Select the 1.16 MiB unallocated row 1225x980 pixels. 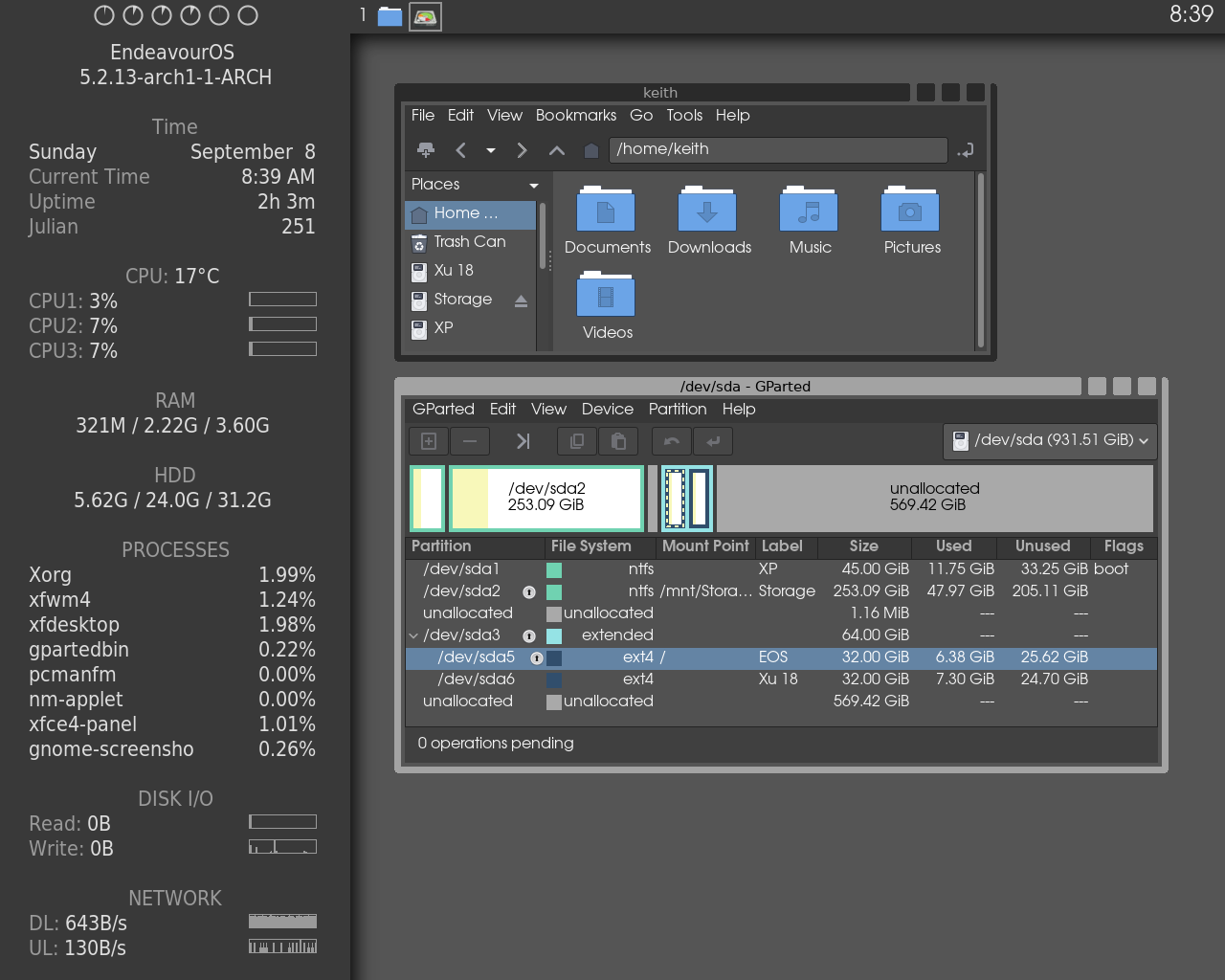[781, 613]
